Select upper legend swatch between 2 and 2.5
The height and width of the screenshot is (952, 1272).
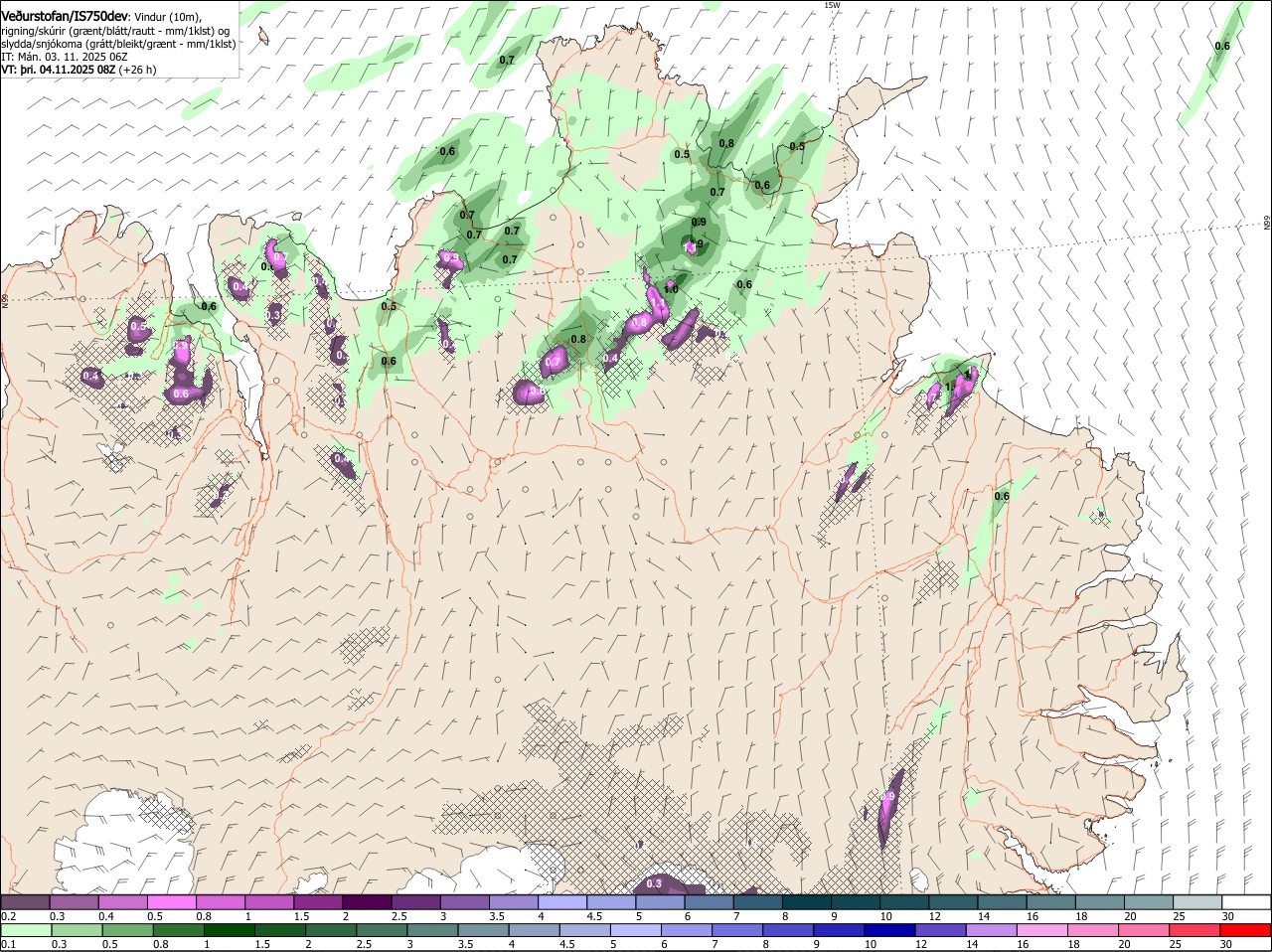[367, 902]
